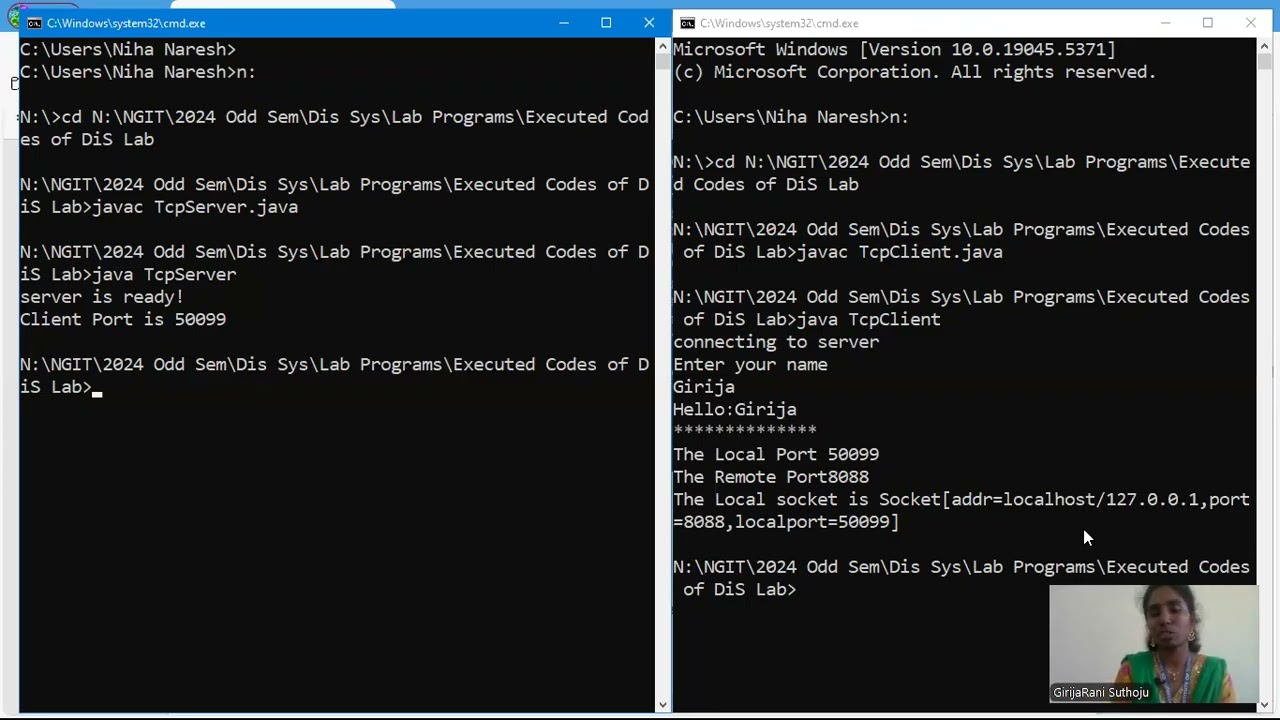Screen dimensions: 1280x720
Task: Click the "javac TcpClient.java" command text
Action: [x=900, y=252]
